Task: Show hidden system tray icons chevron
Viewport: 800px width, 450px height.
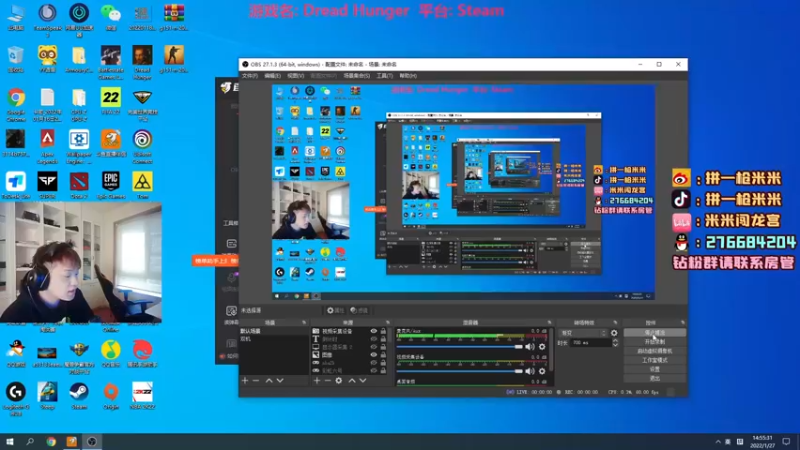Action: click(x=717, y=442)
